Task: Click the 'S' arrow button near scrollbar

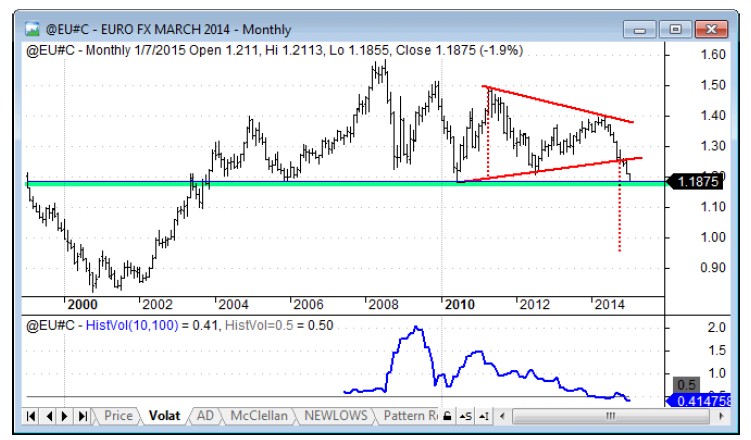Action: [465, 416]
